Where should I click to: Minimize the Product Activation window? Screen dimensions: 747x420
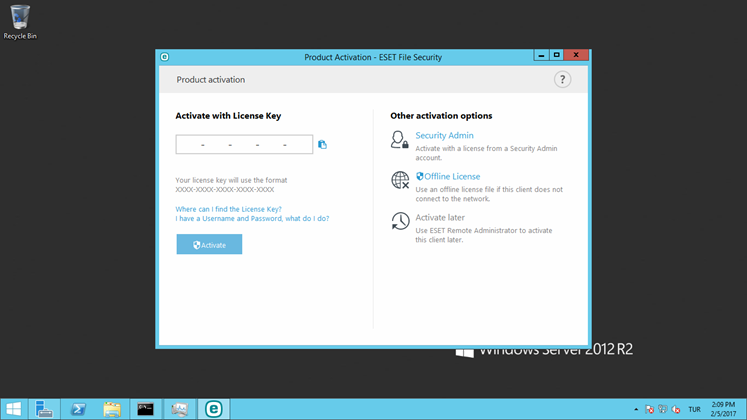coord(541,55)
